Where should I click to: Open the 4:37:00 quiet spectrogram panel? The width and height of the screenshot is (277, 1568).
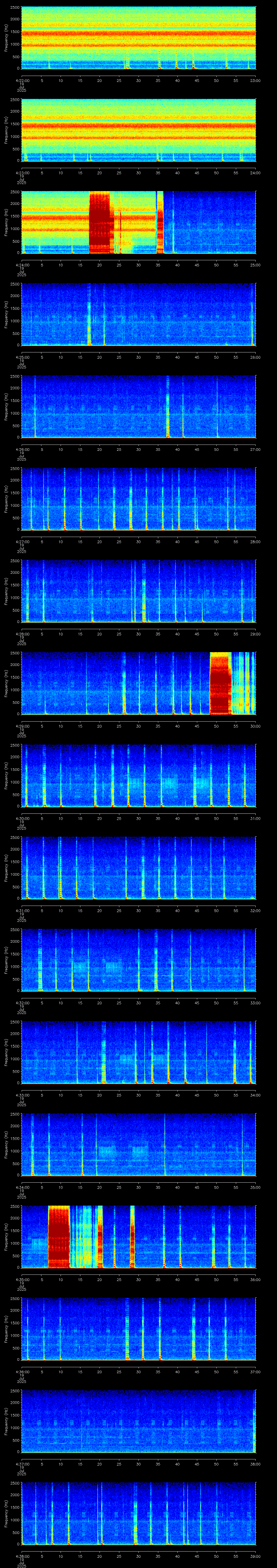pyautogui.click(x=138, y=1421)
